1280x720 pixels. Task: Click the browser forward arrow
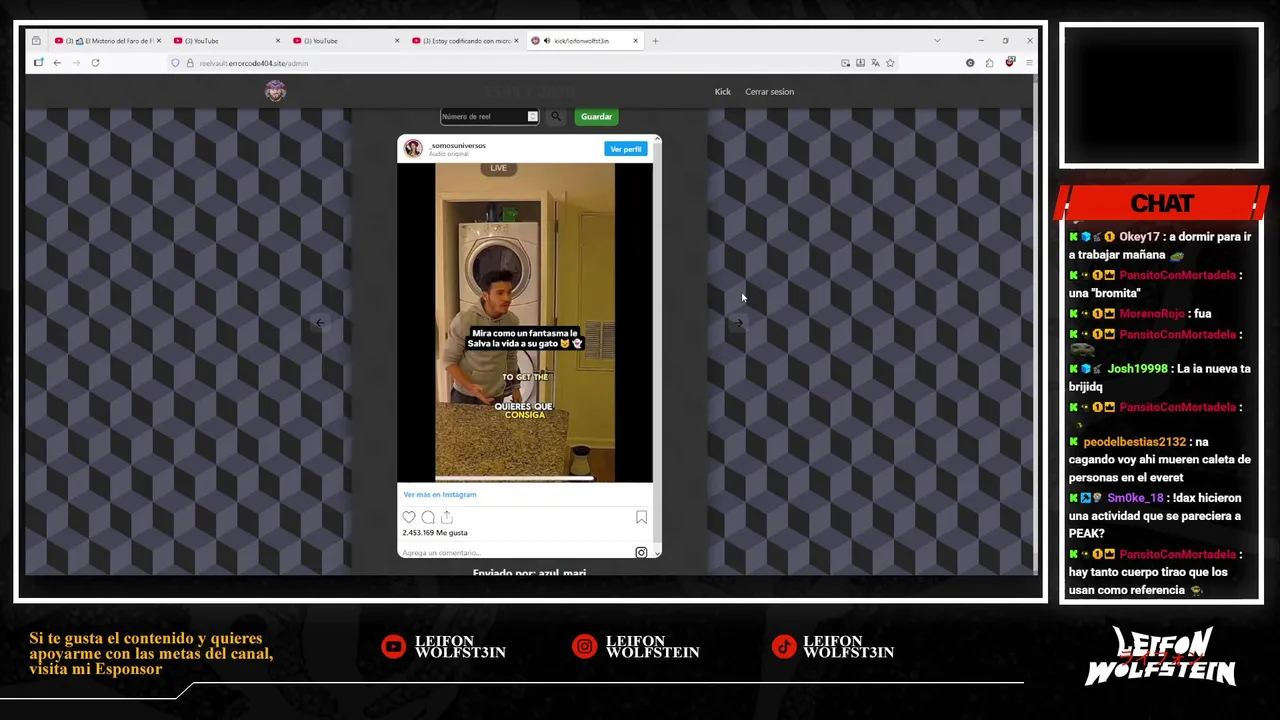(76, 63)
